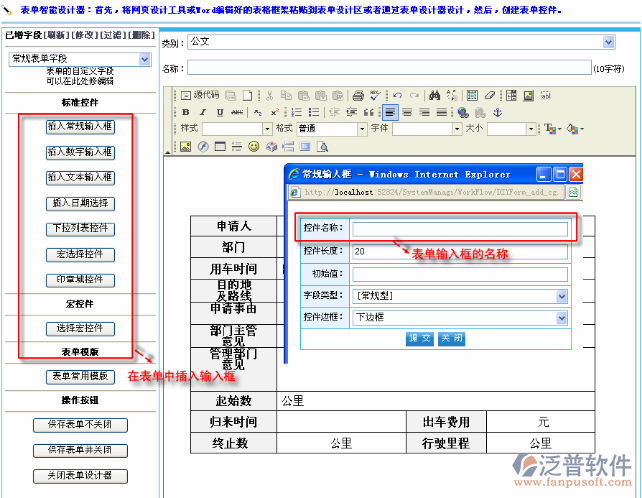642x498 pixels.
Task: Open the 控件边框 border dropdown
Action: (562, 317)
